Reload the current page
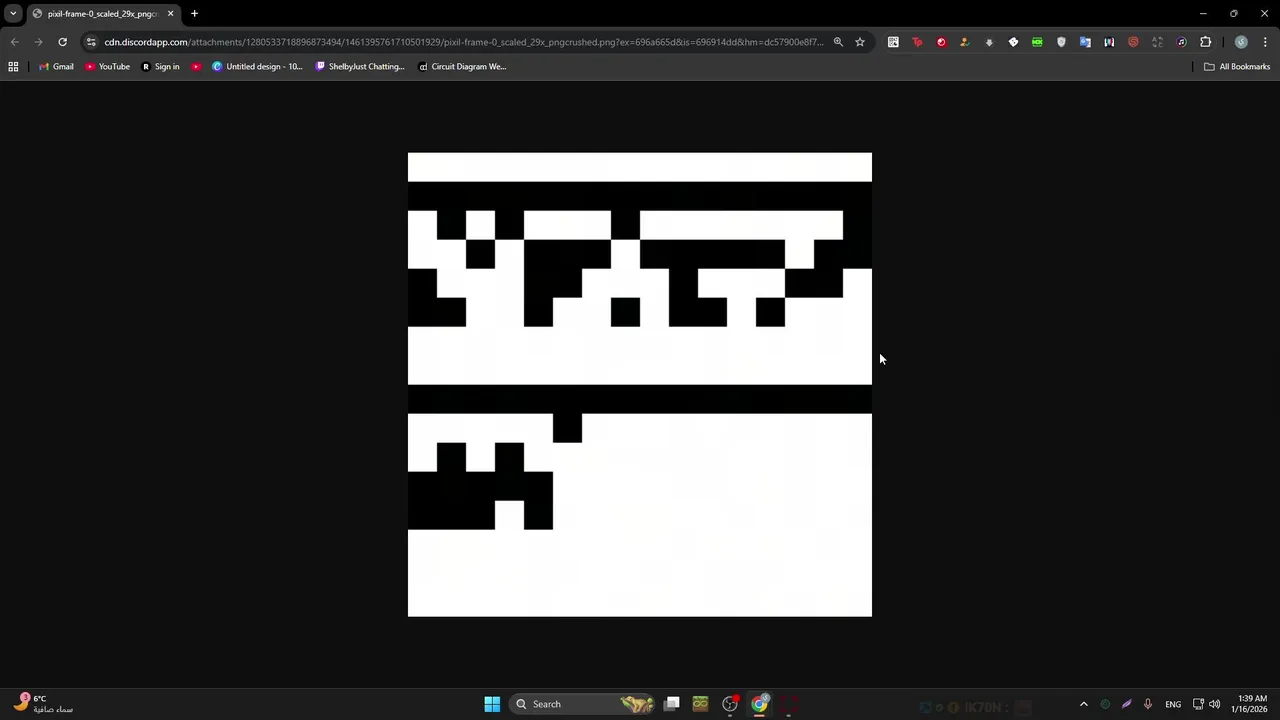1280x720 pixels. 62,42
